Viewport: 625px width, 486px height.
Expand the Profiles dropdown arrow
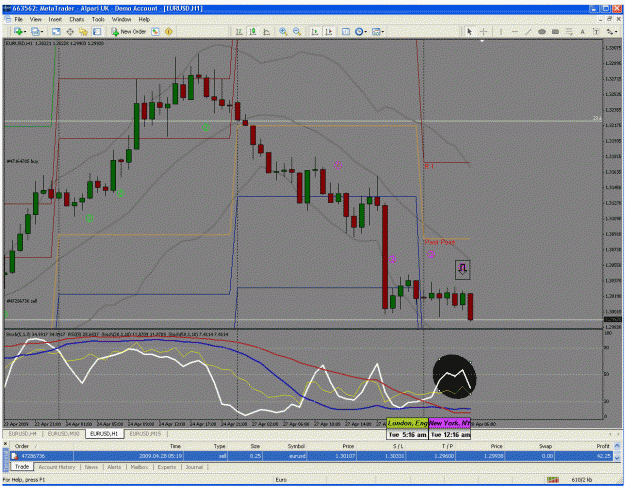41,31
